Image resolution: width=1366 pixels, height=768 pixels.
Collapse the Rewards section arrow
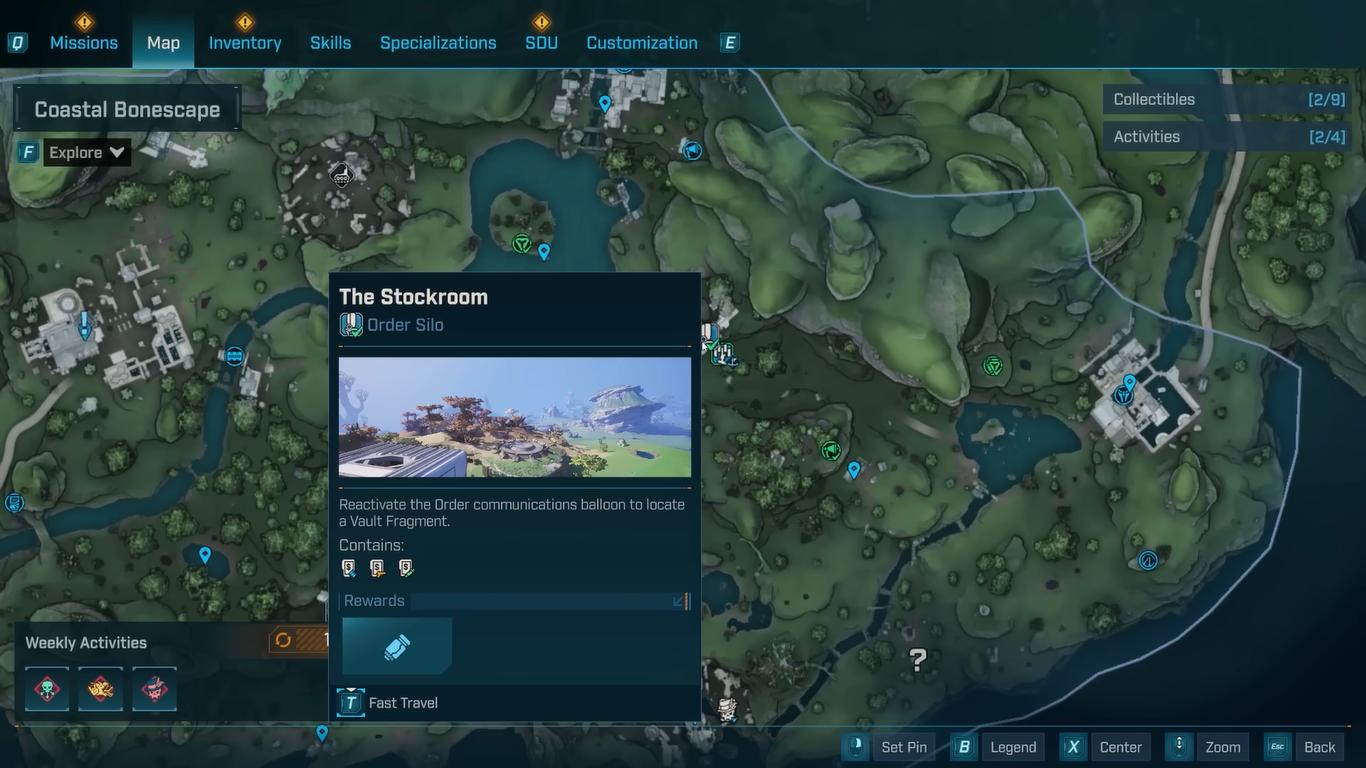[680, 601]
